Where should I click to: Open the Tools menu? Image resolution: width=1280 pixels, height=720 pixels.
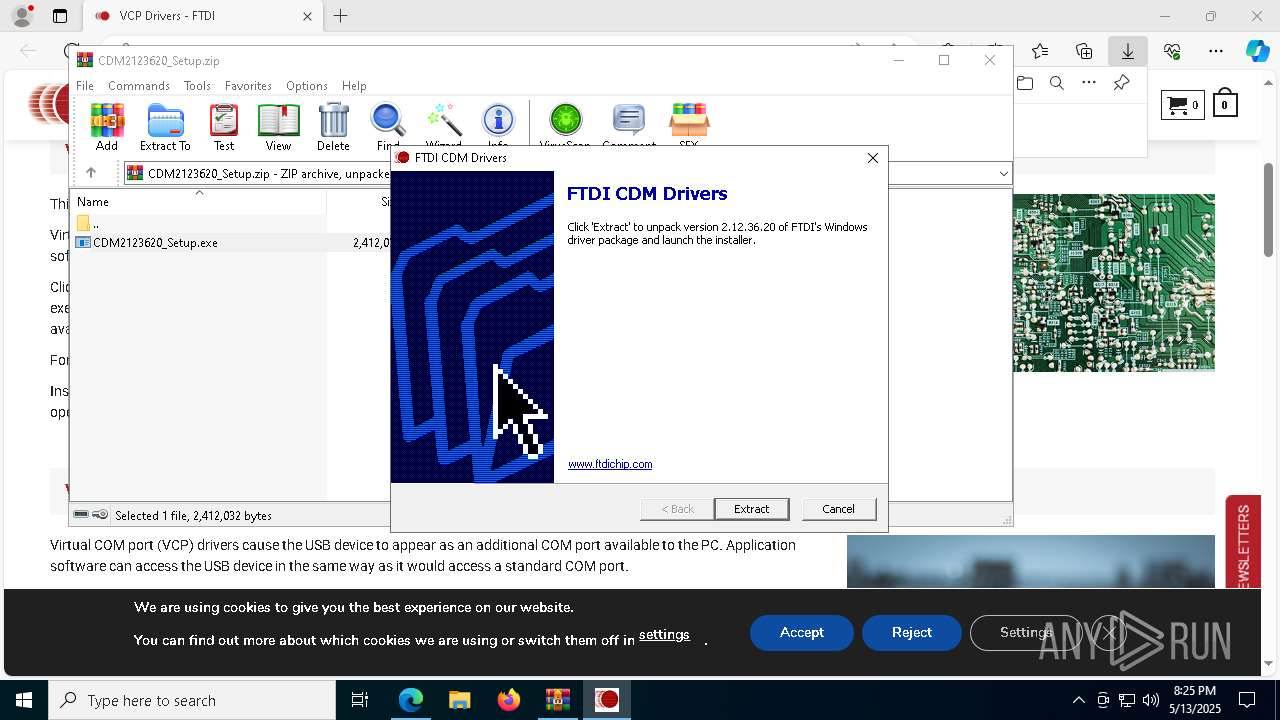point(197,86)
